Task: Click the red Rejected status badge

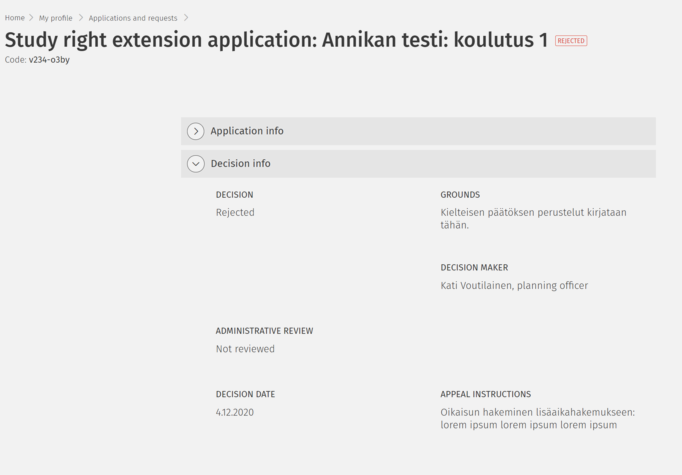Action: [571, 41]
